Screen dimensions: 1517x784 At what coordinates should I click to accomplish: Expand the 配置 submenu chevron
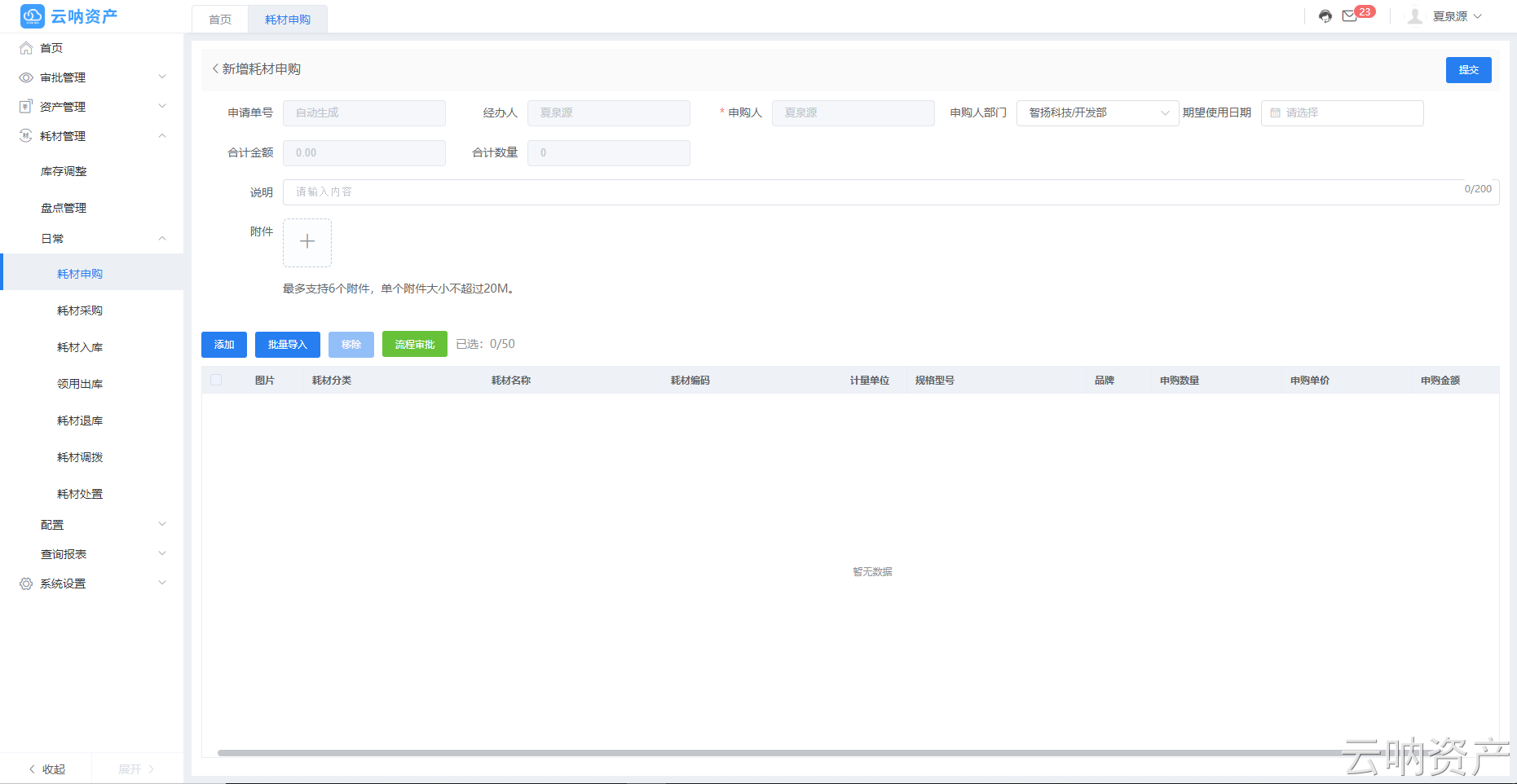162,525
